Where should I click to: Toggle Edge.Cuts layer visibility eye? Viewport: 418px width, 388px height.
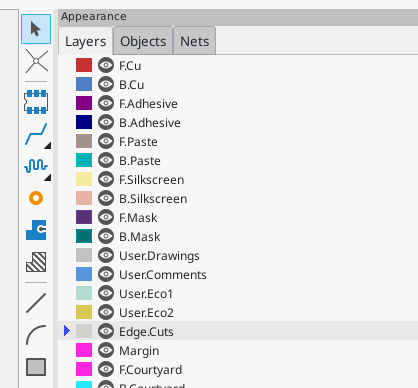[x=106, y=331]
